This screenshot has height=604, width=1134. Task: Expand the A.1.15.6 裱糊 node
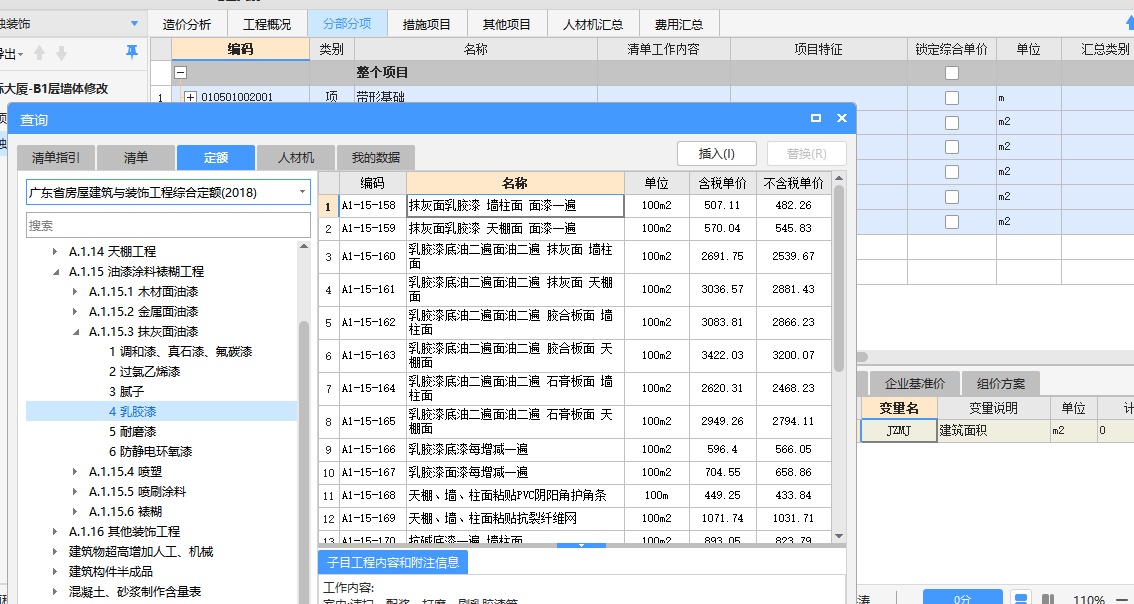click(x=76, y=511)
